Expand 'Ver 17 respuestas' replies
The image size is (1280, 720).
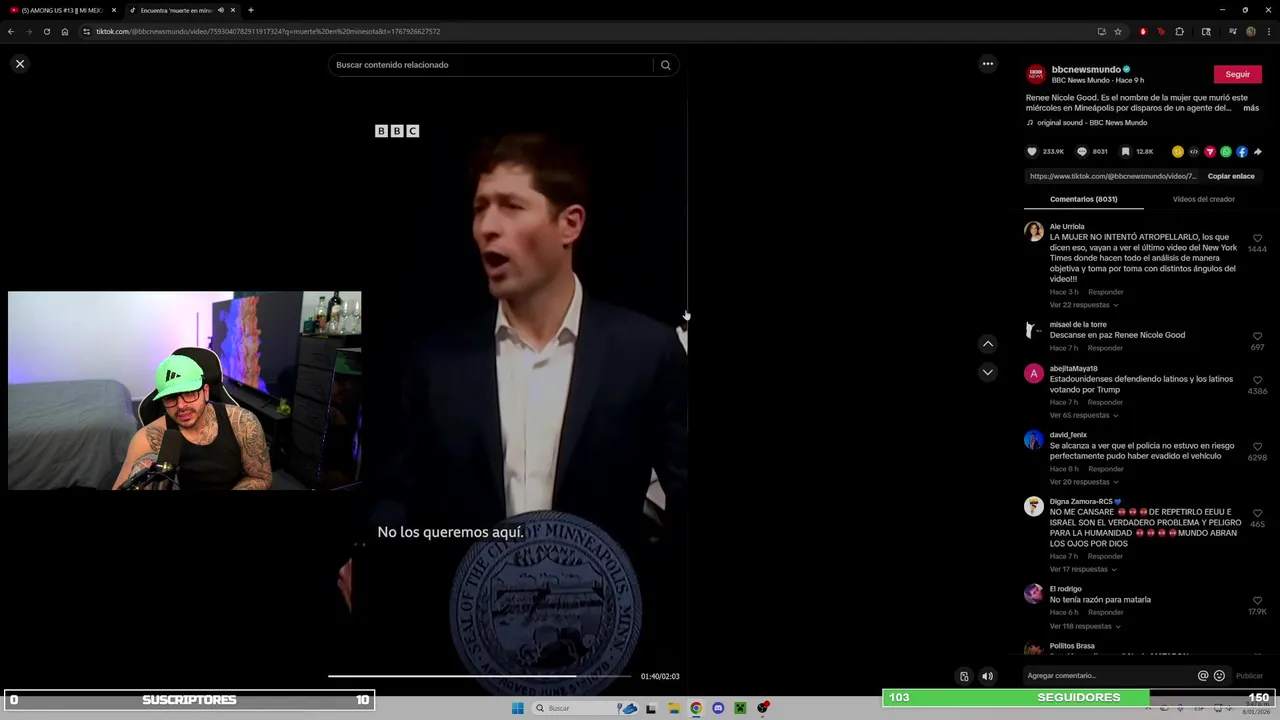[x=1082, y=569]
